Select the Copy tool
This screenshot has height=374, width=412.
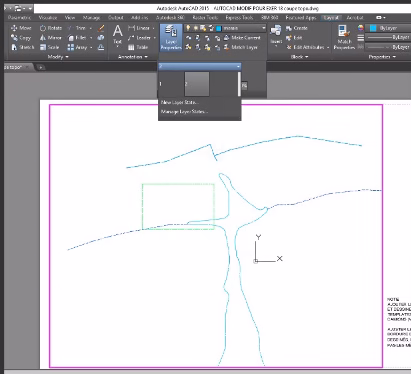(x=21, y=38)
